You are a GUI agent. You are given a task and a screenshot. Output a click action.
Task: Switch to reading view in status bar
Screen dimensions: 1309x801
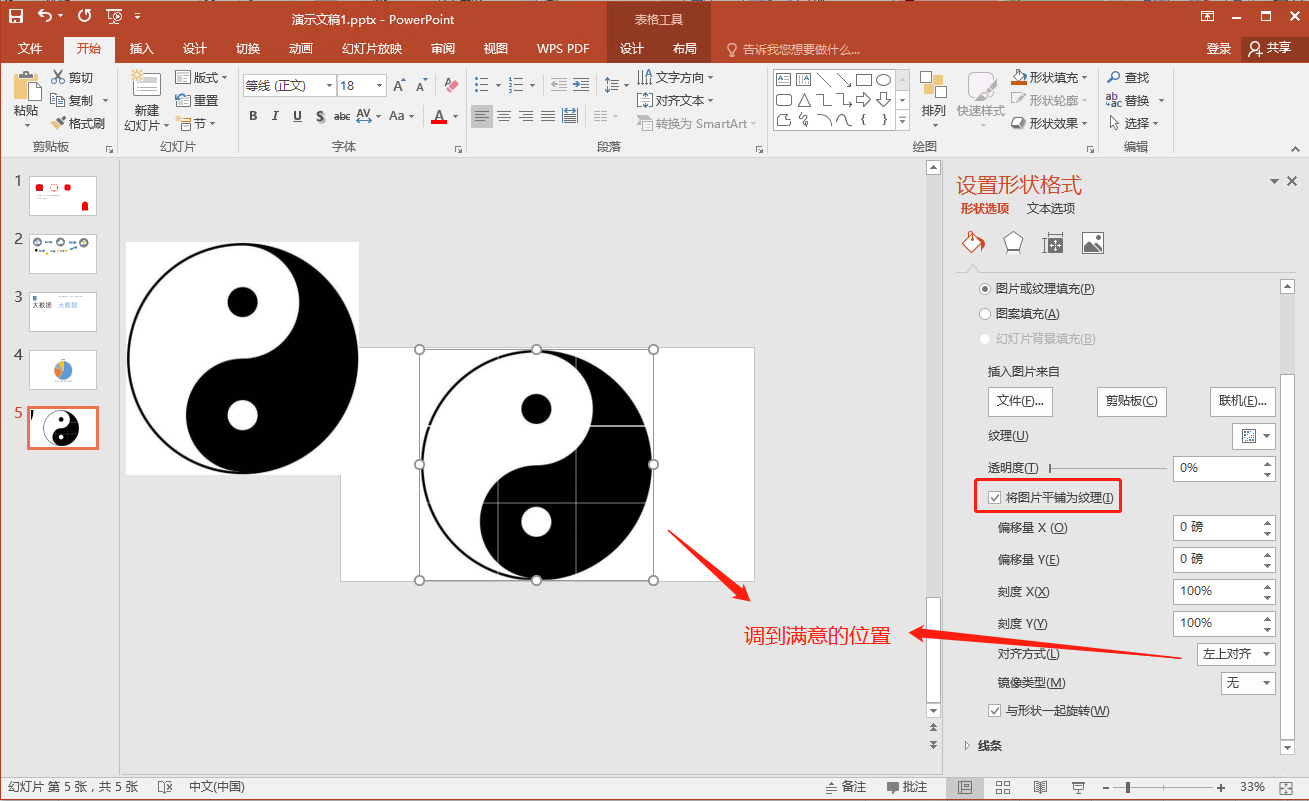[1040, 787]
